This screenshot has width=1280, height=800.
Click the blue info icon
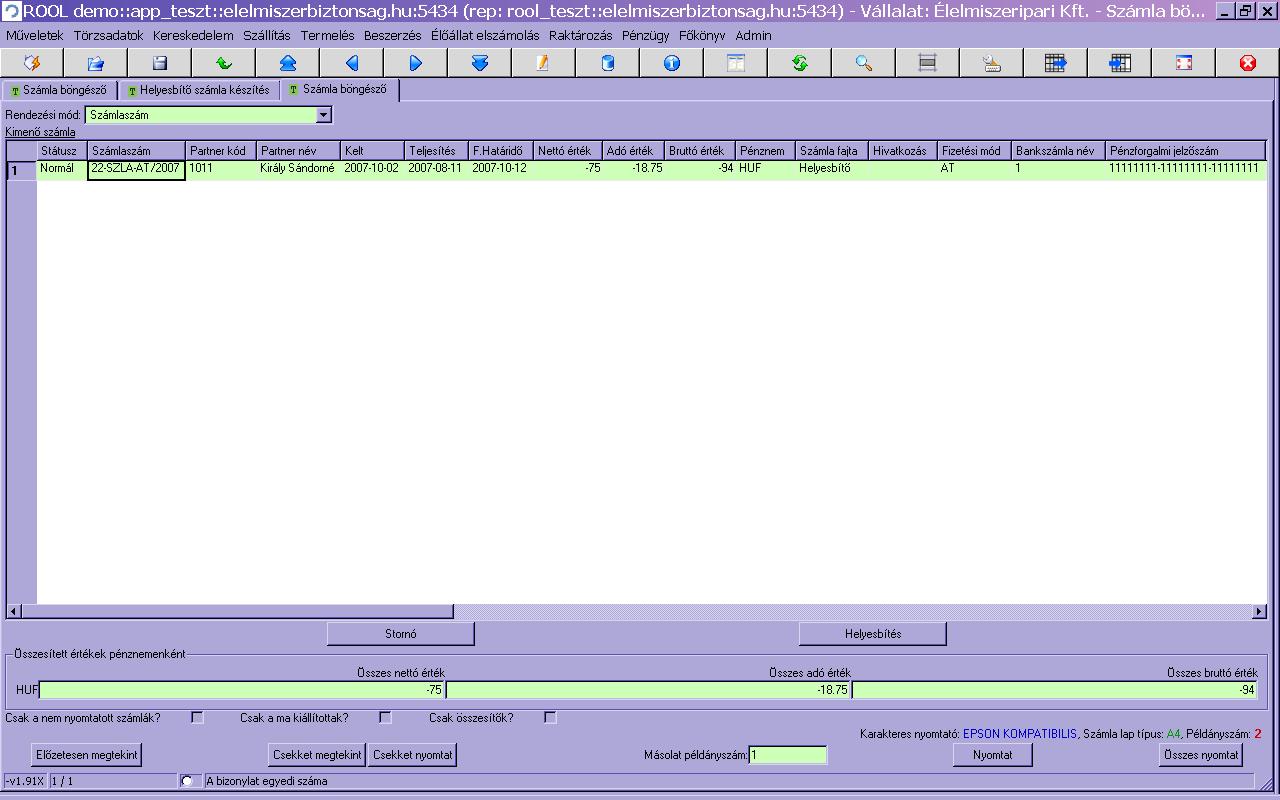coord(672,63)
